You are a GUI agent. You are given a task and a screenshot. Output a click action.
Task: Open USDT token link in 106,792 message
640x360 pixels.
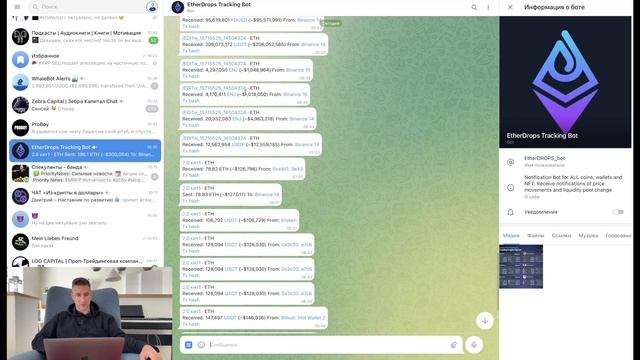pyautogui.click(x=231, y=220)
